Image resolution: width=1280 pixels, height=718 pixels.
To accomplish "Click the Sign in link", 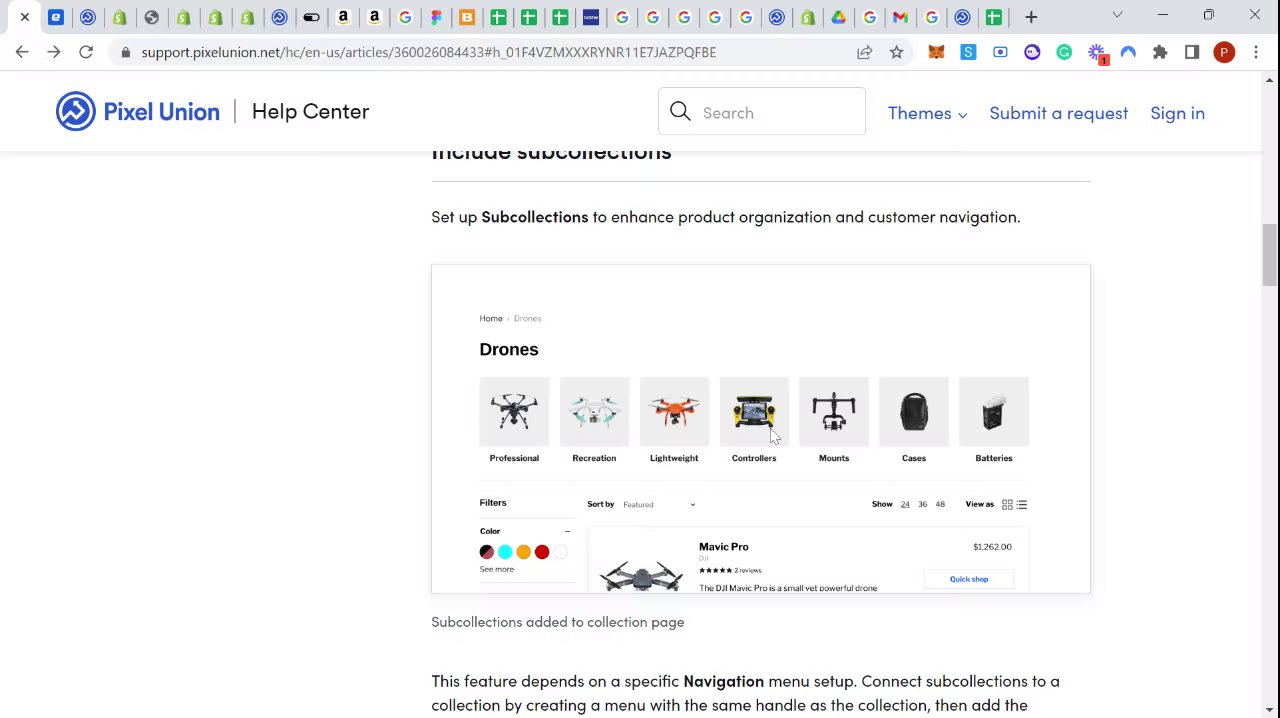I will (x=1177, y=113).
